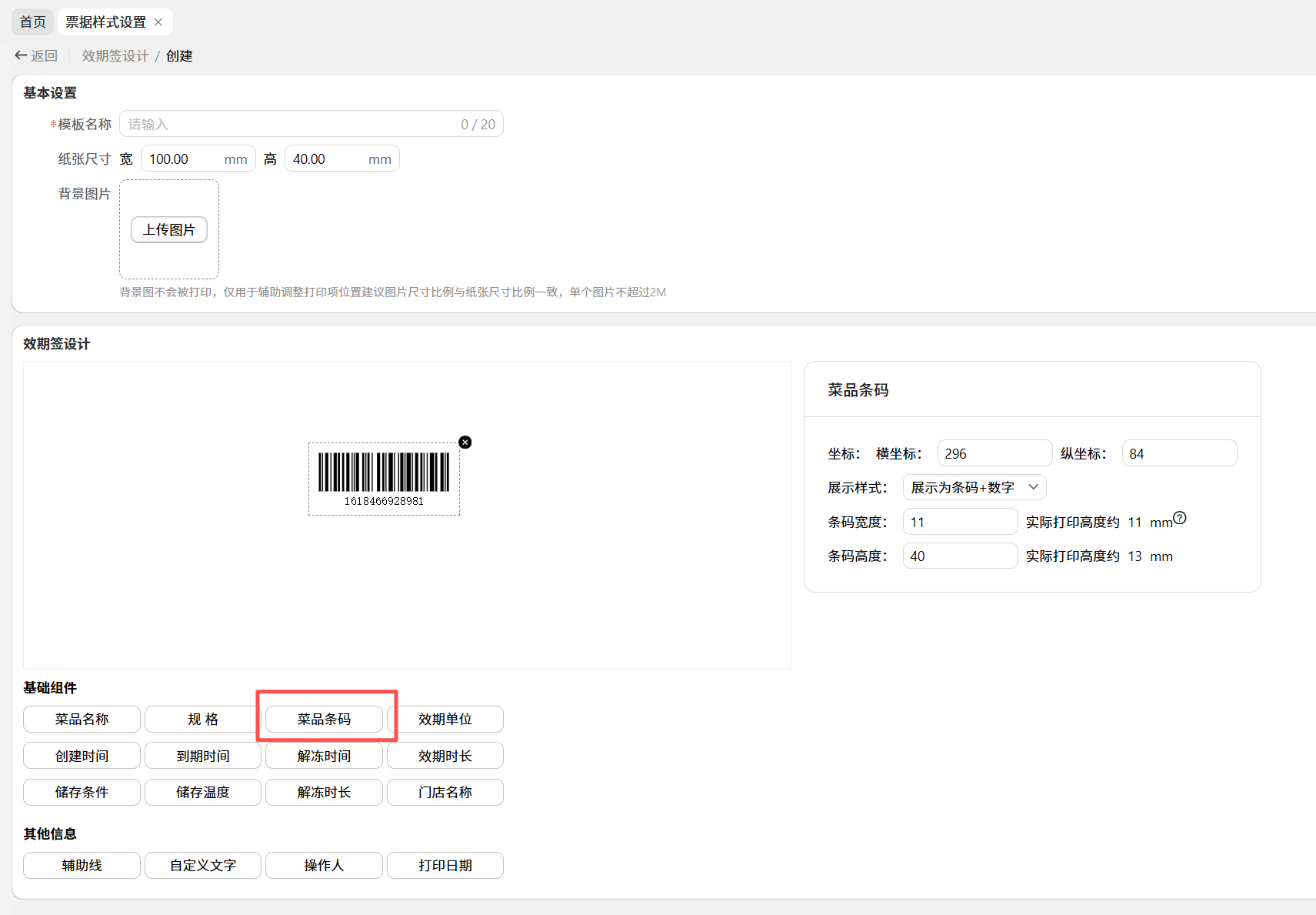Add the 创建时间 component
Screen dimensions: 1316x915
(82, 756)
